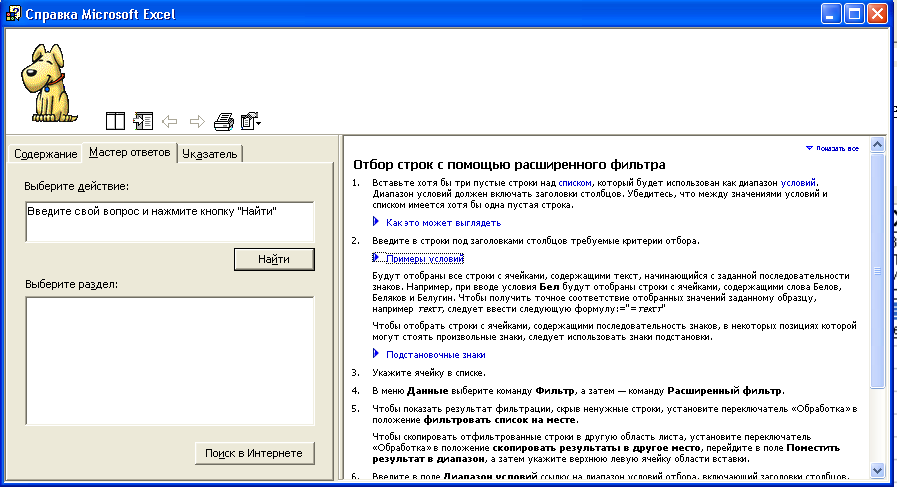Click the topic heading 'Отбор строк с помощью расширенного фильтра'
897x487 pixels.
click(x=509, y=165)
